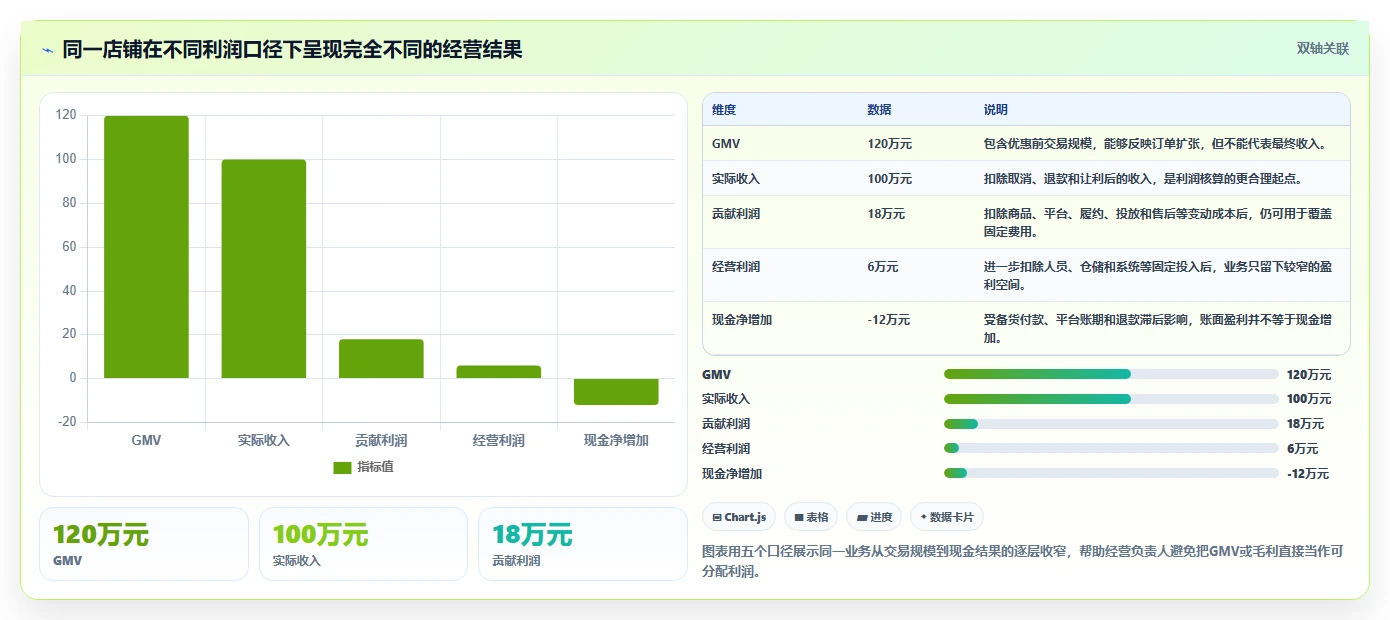The width and height of the screenshot is (1390, 620).
Task: Click the 100万元 value in the table
Action: click(890, 179)
